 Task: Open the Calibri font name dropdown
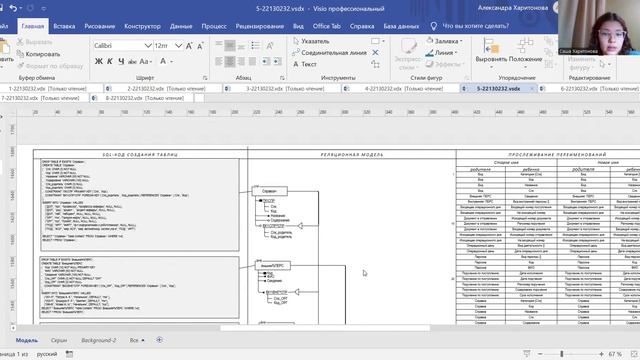pos(148,46)
